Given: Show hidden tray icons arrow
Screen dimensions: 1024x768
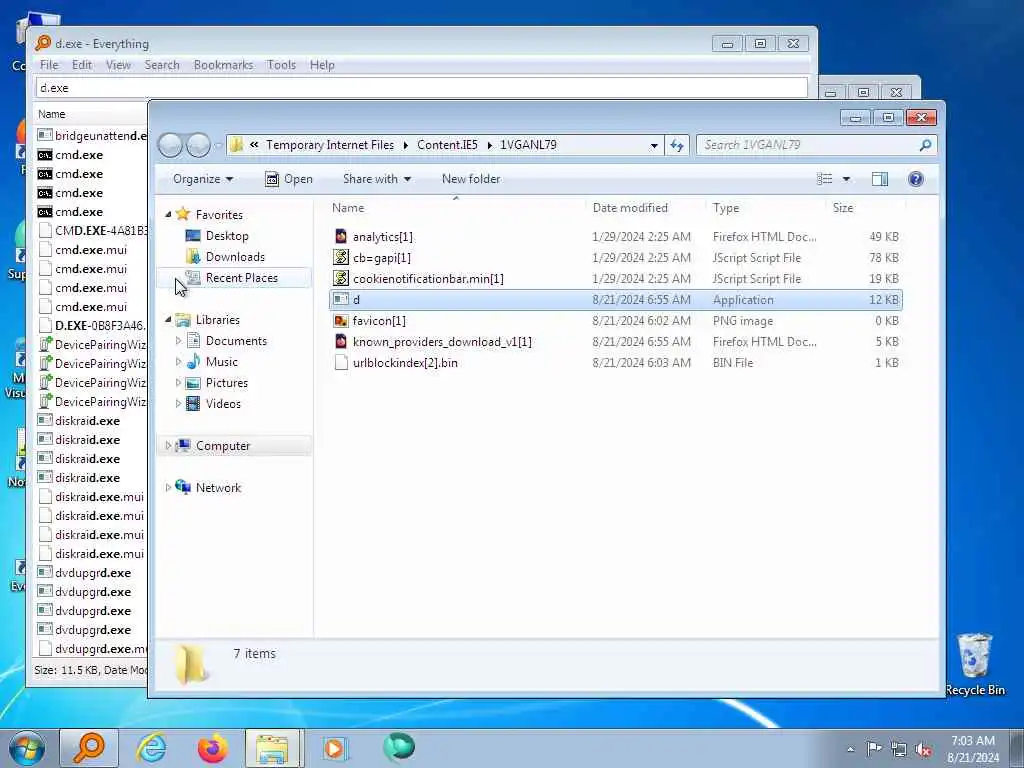Looking at the screenshot, I should (x=850, y=749).
